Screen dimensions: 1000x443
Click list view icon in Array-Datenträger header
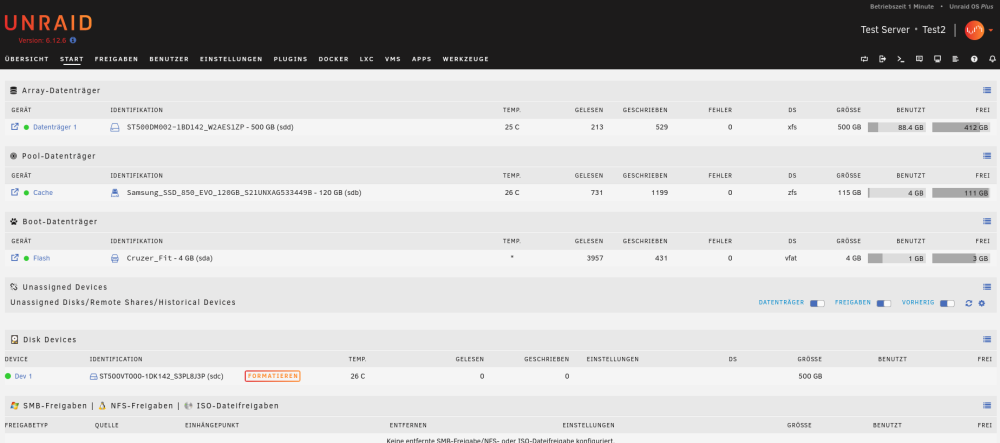[x=987, y=91]
